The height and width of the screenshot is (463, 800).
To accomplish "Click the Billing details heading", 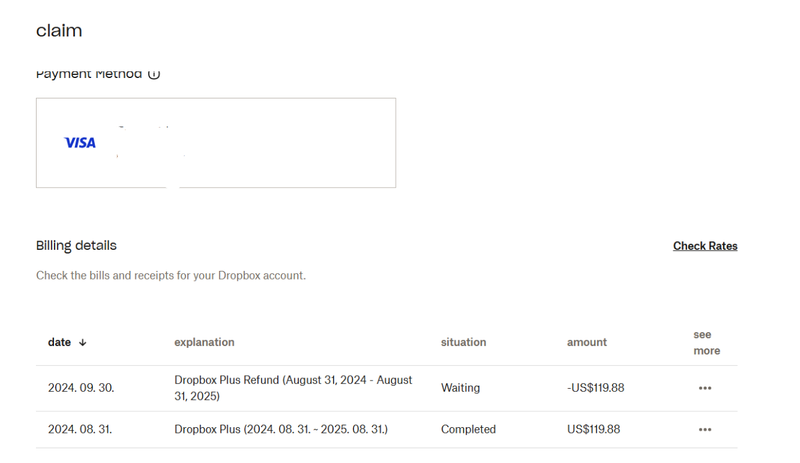I will (76, 246).
